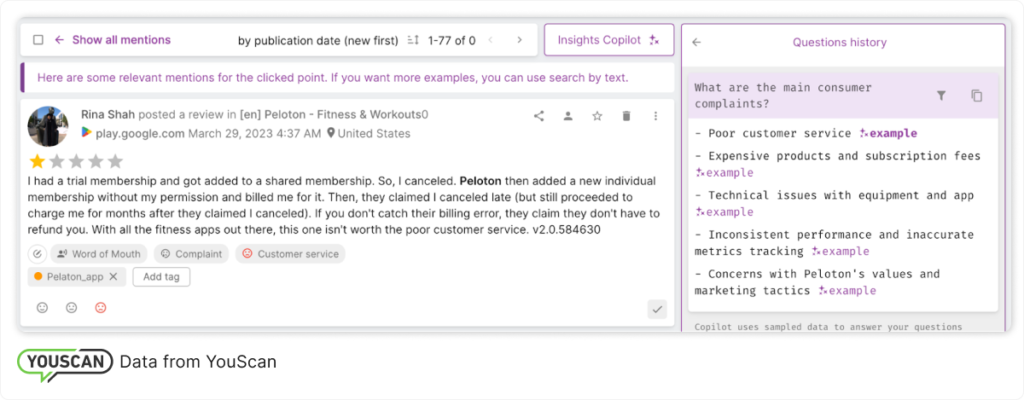
Task: Copy the Copilot question answer
Action: point(976,95)
